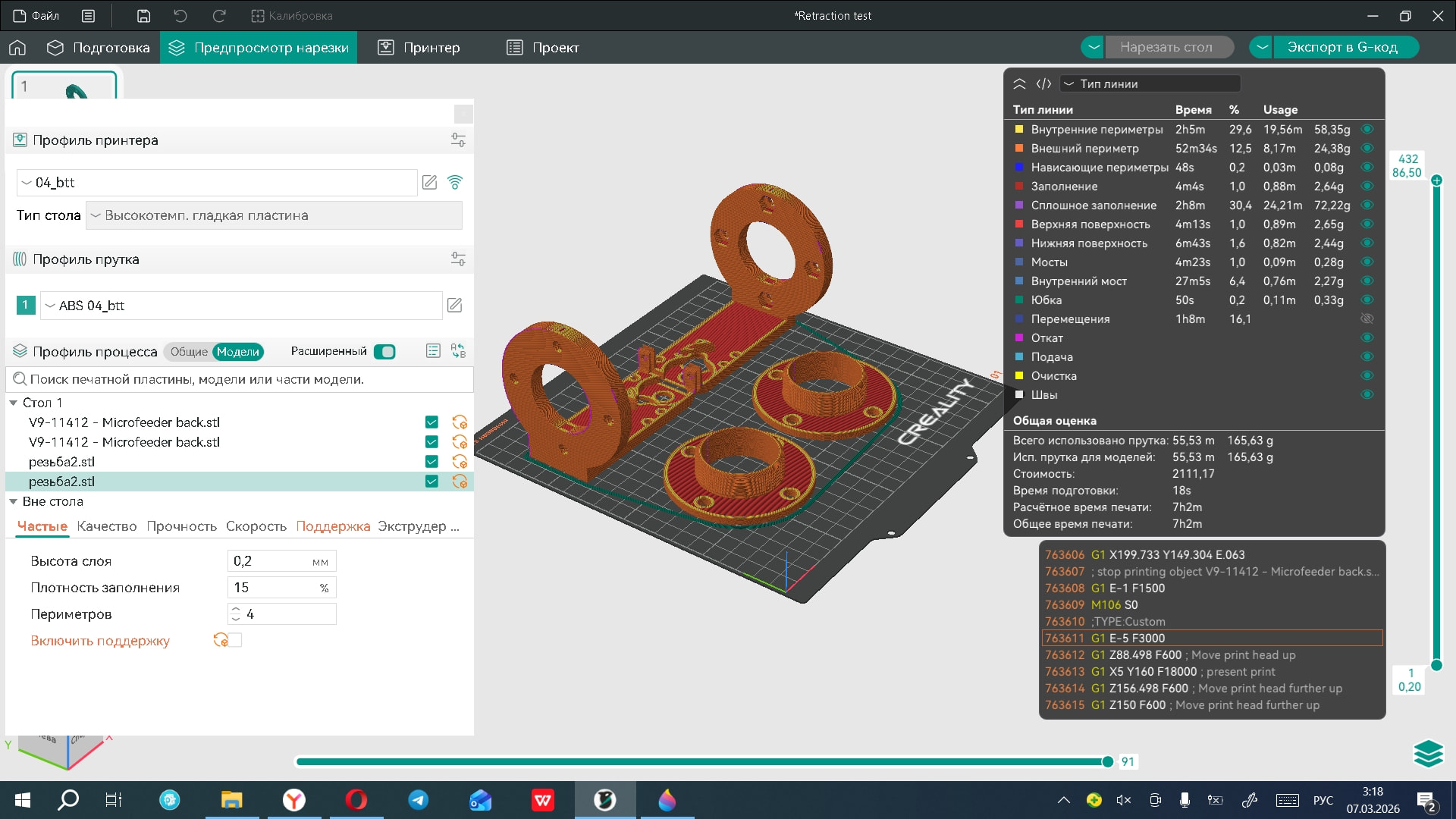Click the Плотность заполнения input field
The height and width of the screenshot is (819, 1456).
273,588
